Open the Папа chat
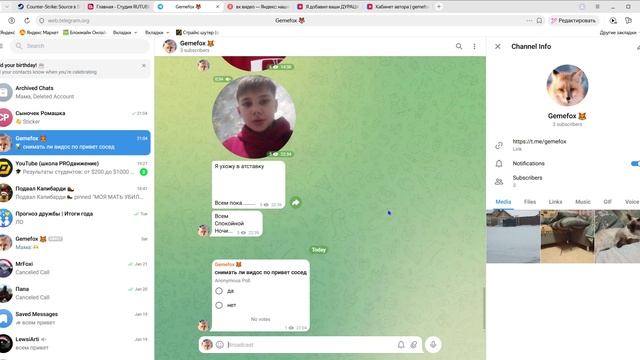The height and width of the screenshot is (360, 640). (x=75, y=293)
